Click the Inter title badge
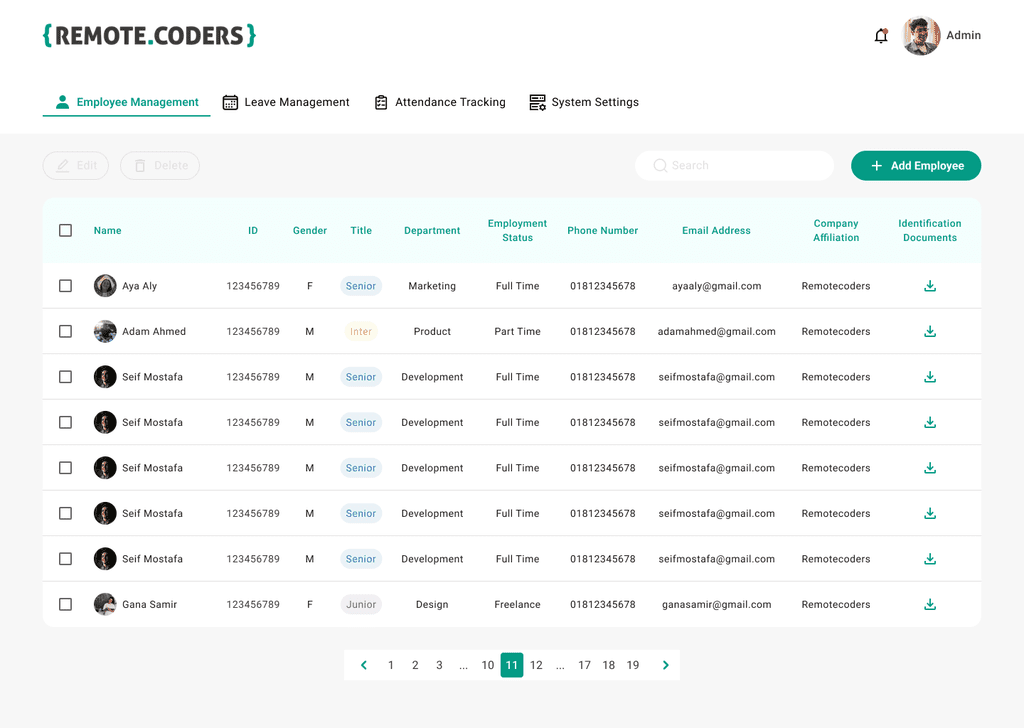The image size is (1024, 728). pos(360,332)
